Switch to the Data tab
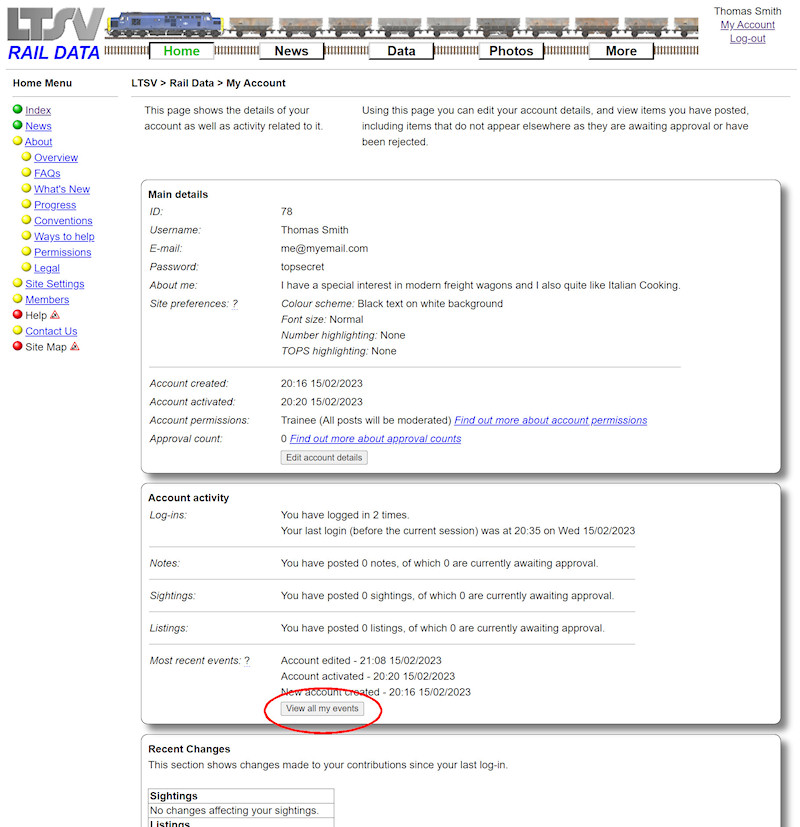Screen dimensions: 800x827 point(400,50)
